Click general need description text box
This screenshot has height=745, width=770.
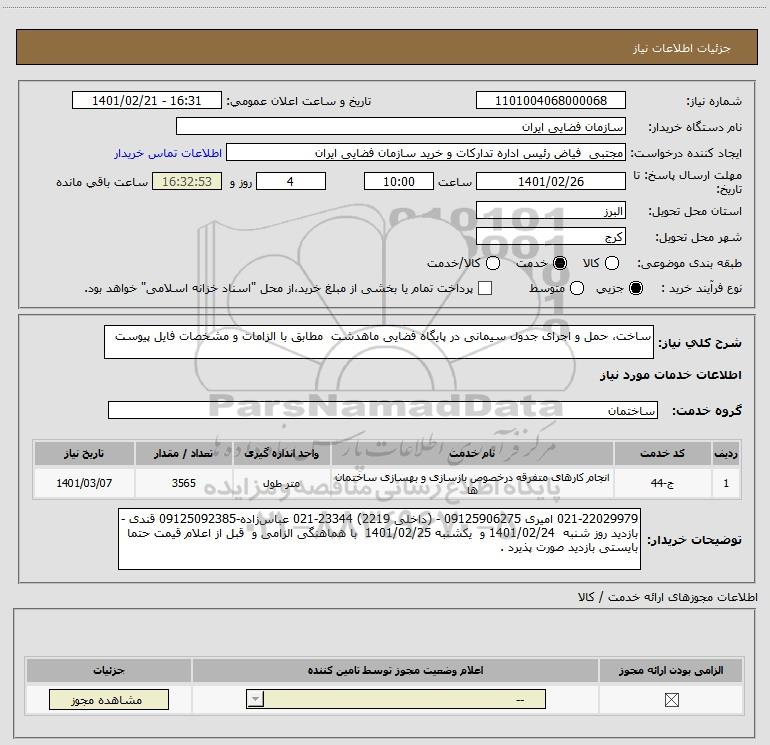(x=379, y=342)
